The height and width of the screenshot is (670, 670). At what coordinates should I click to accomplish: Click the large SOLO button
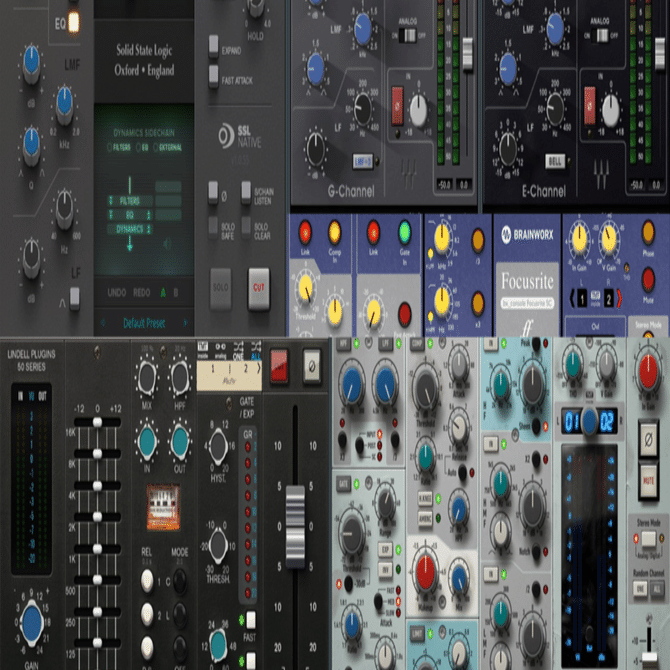tap(220, 289)
